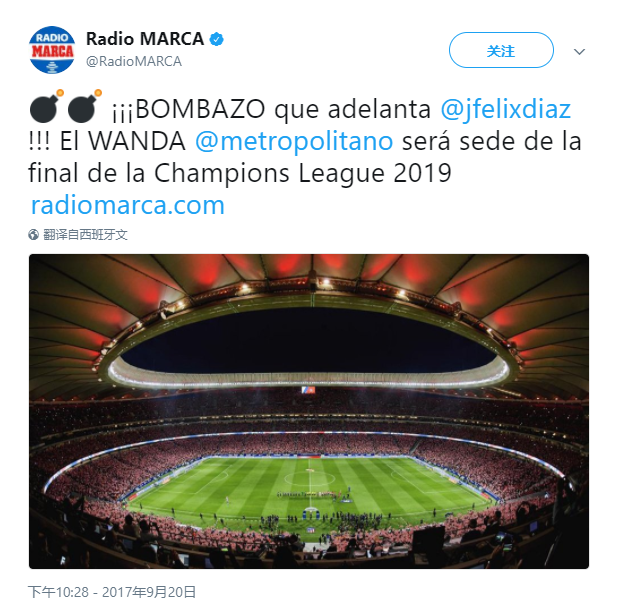Open the @jfelixdiaz mention
Image resolution: width=622 pixels, height=612 pixels.
pos(506,109)
